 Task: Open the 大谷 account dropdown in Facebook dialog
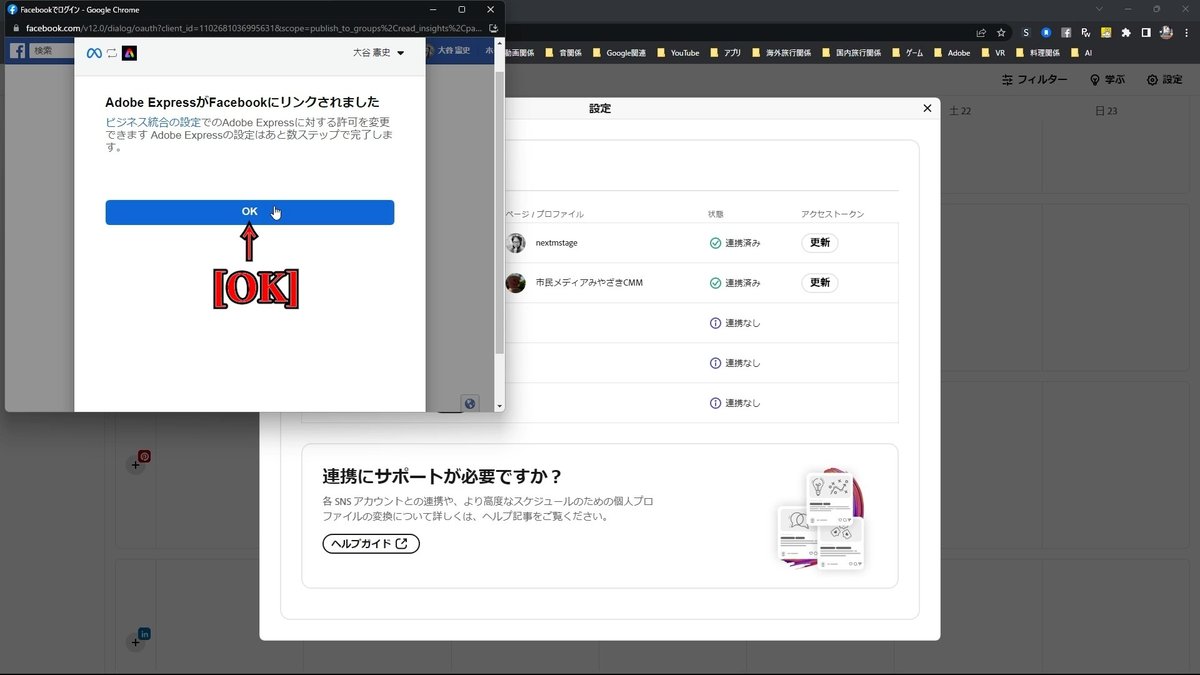(x=379, y=53)
